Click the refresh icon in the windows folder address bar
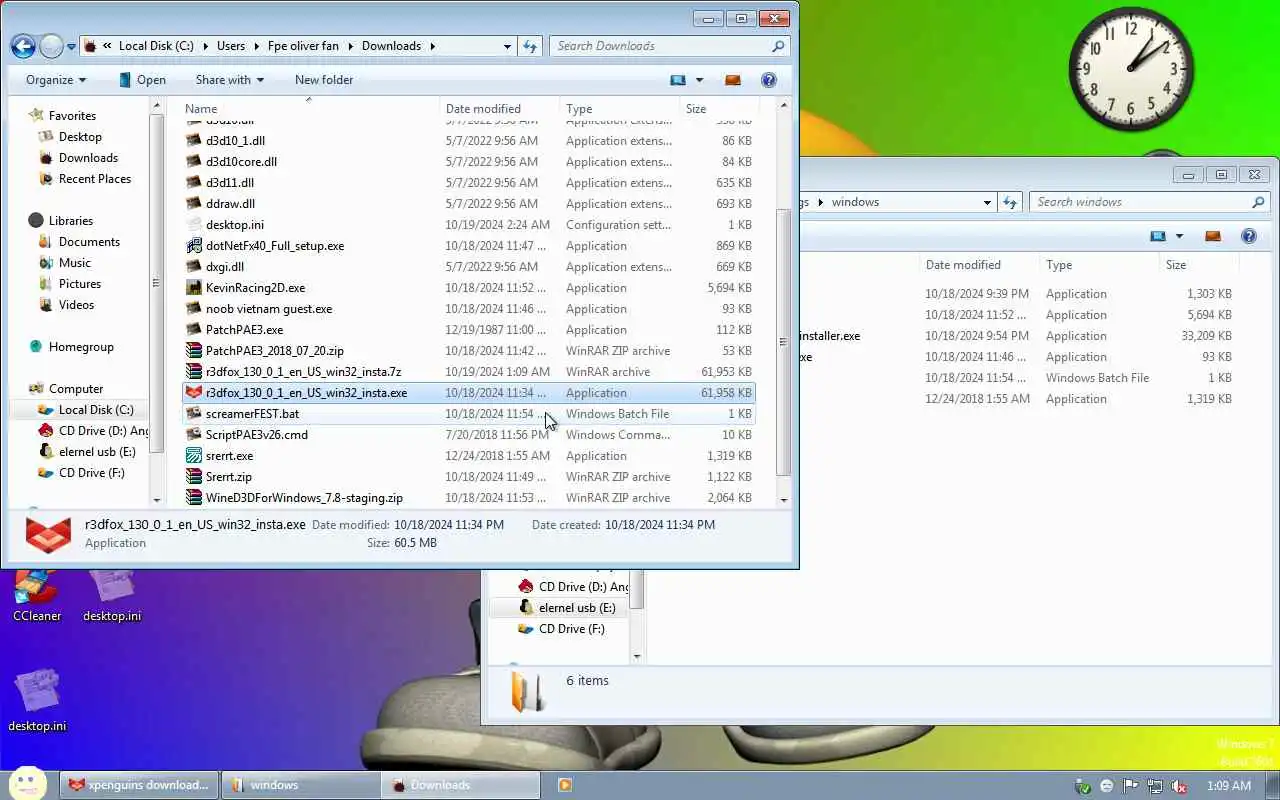 (x=1010, y=202)
